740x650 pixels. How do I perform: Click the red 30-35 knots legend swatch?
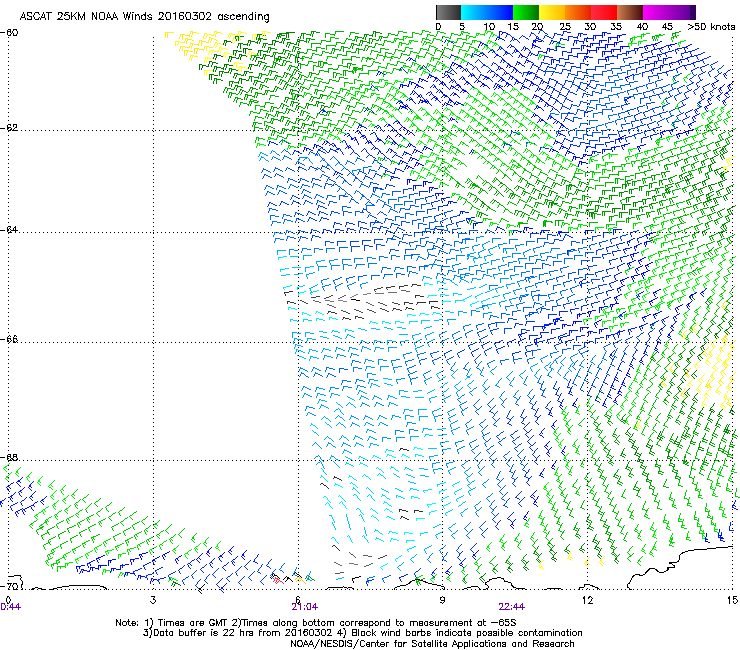pyautogui.click(x=604, y=12)
